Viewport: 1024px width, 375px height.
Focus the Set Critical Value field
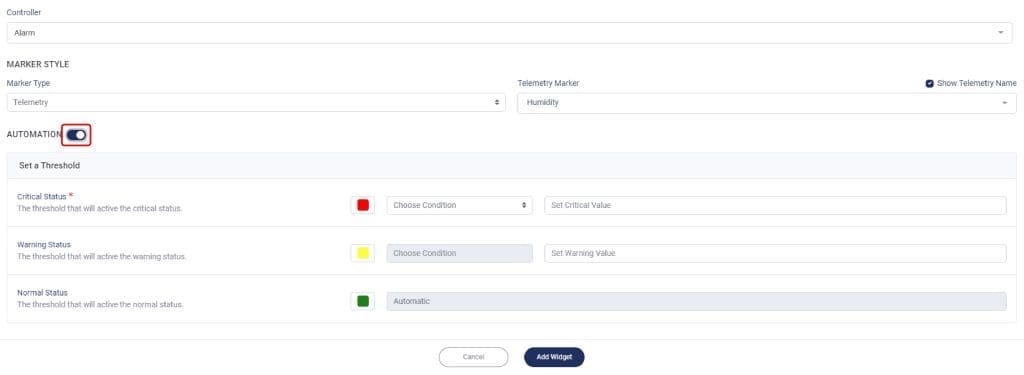point(775,205)
